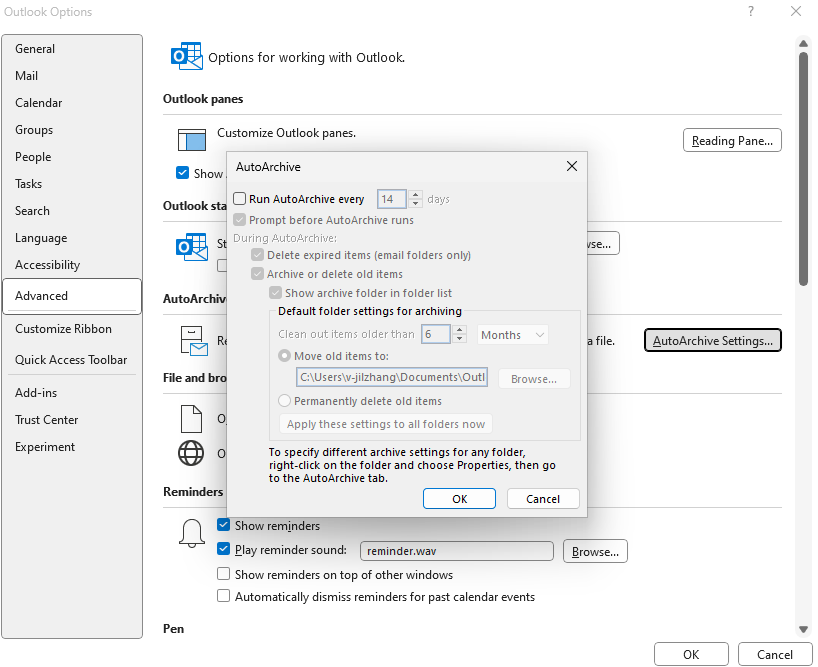Open the Mail options category
The width and height of the screenshot is (818, 667).
[x=71, y=76]
